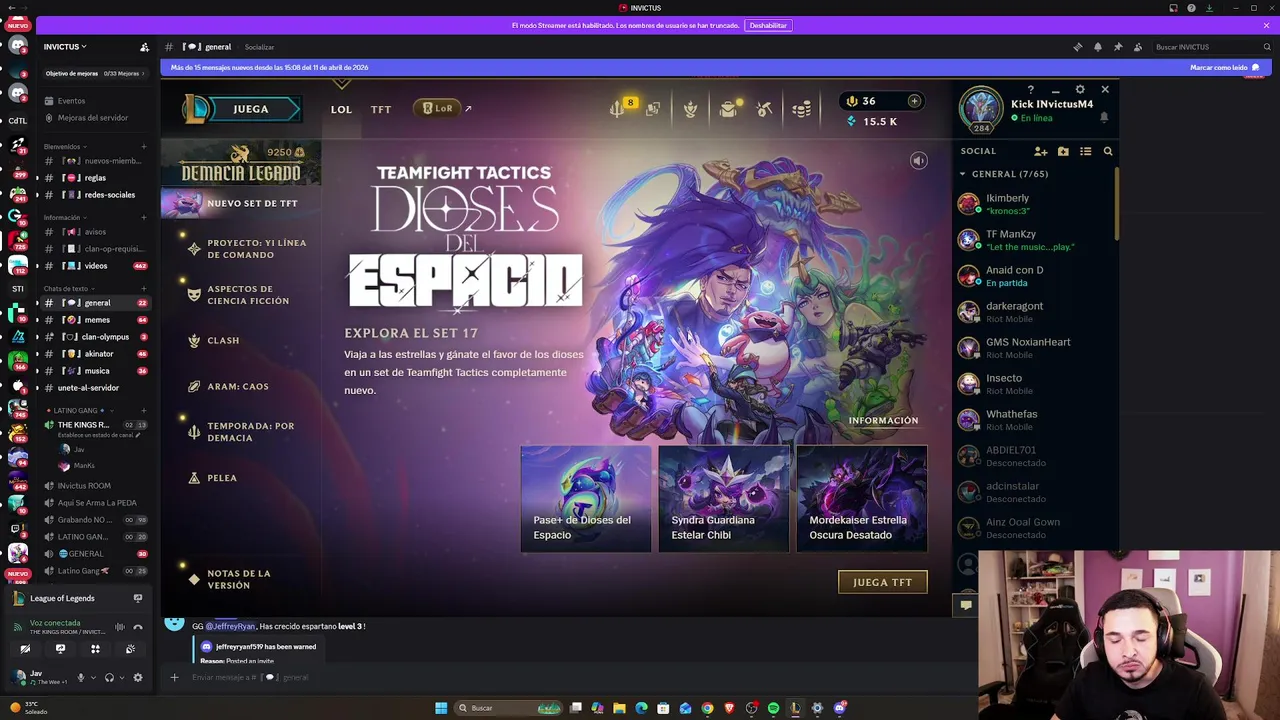
Task: Mute the League banner sound
Action: pyautogui.click(x=919, y=161)
